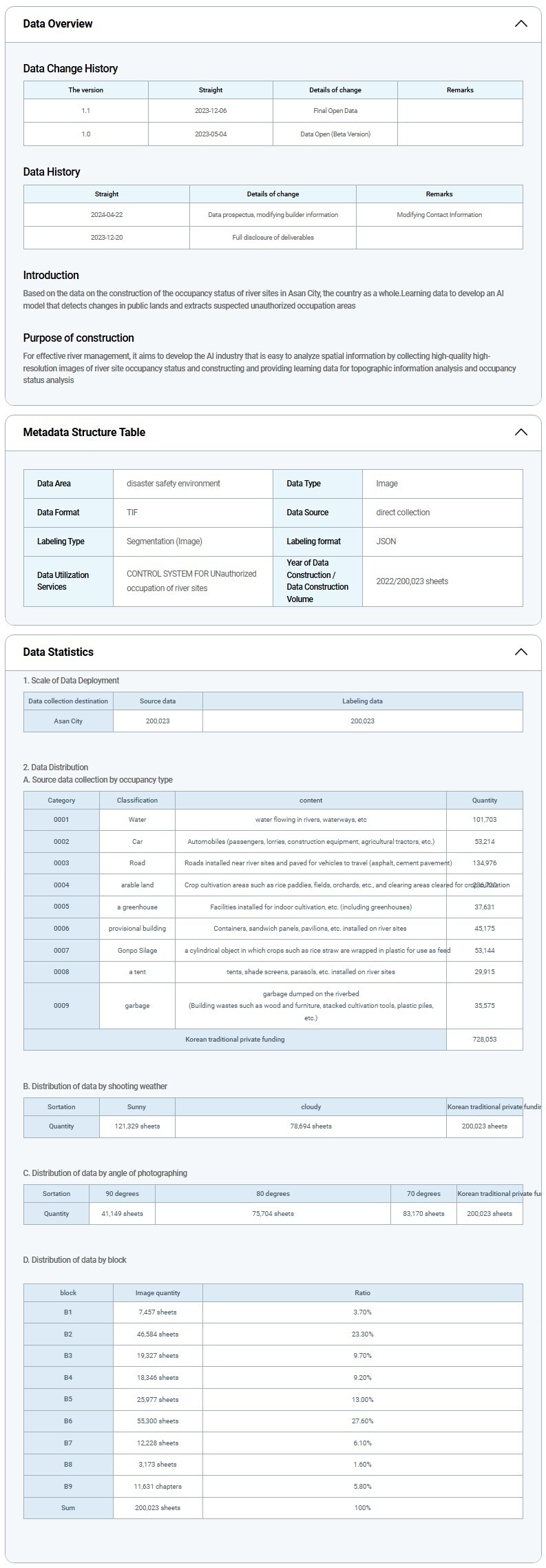Screen dimensions: 546x1568
Task: Select the 'provisional building' classification cell
Action: pyautogui.click(x=137, y=929)
